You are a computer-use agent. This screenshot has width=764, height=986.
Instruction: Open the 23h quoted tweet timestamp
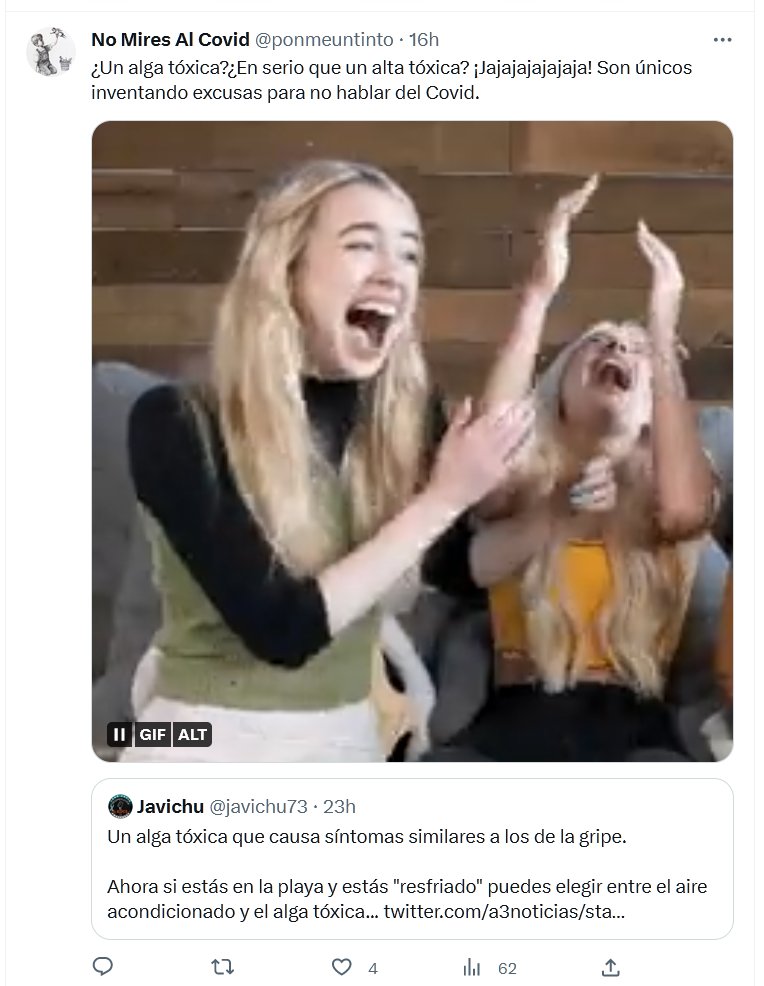pyautogui.click(x=340, y=806)
